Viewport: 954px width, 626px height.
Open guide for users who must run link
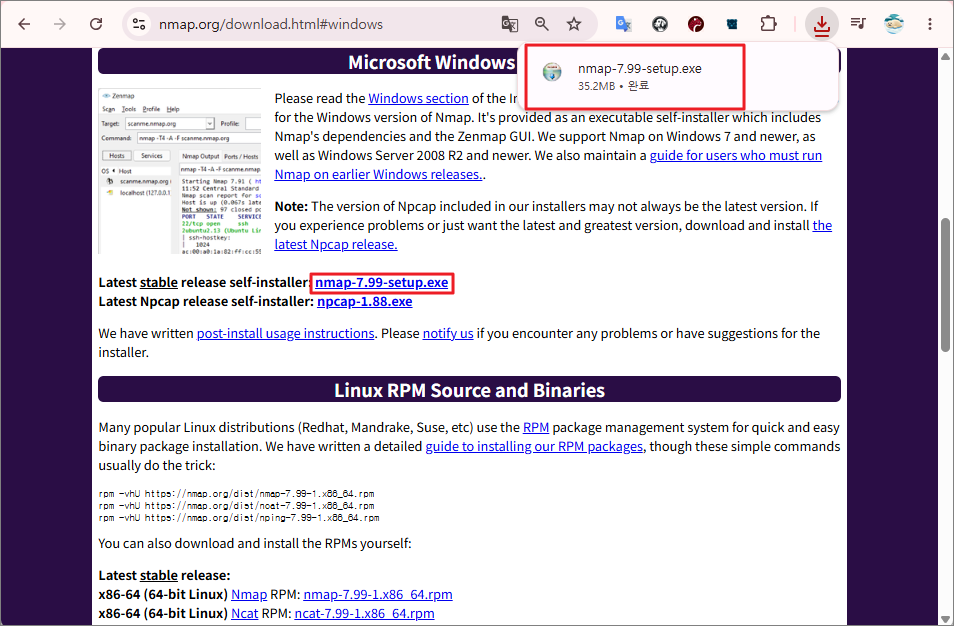[x=736, y=156]
